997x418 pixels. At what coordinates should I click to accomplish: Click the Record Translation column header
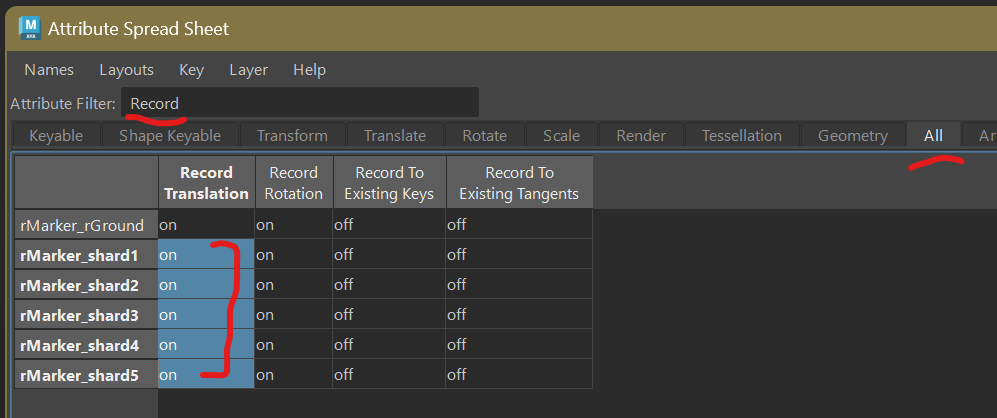pyautogui.click(x=206, y=183)
